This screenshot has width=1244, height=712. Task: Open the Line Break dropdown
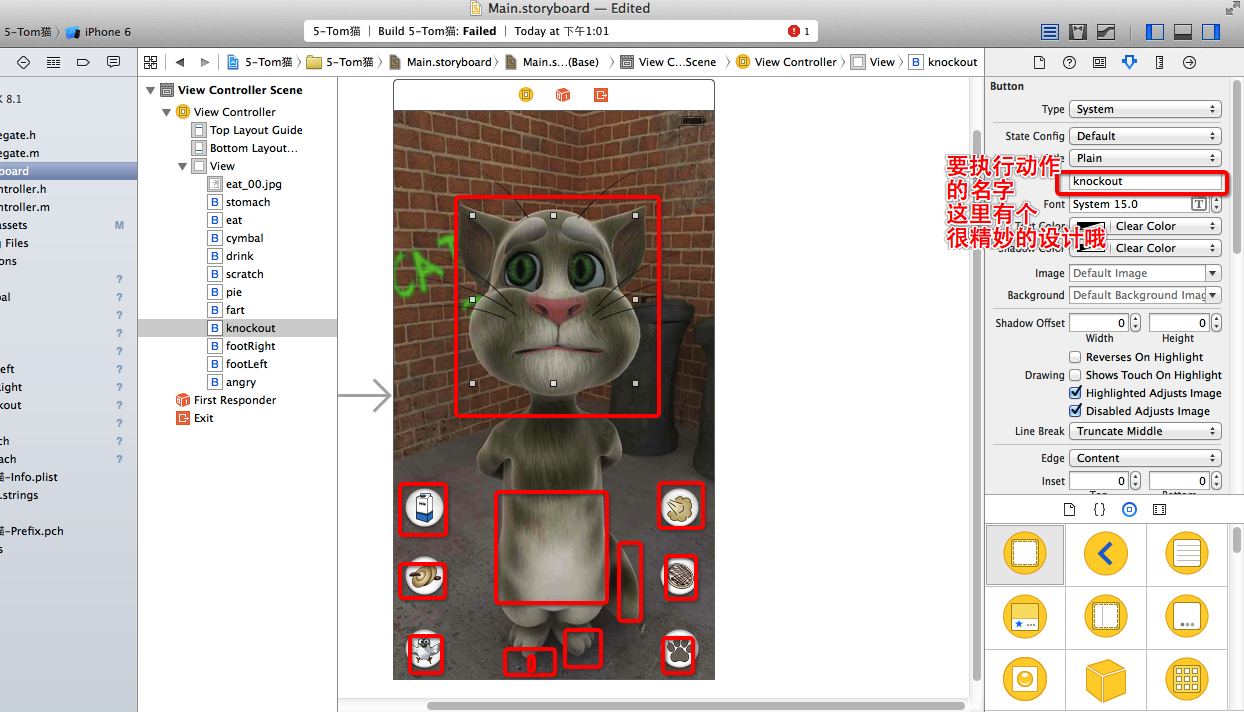1145,431
